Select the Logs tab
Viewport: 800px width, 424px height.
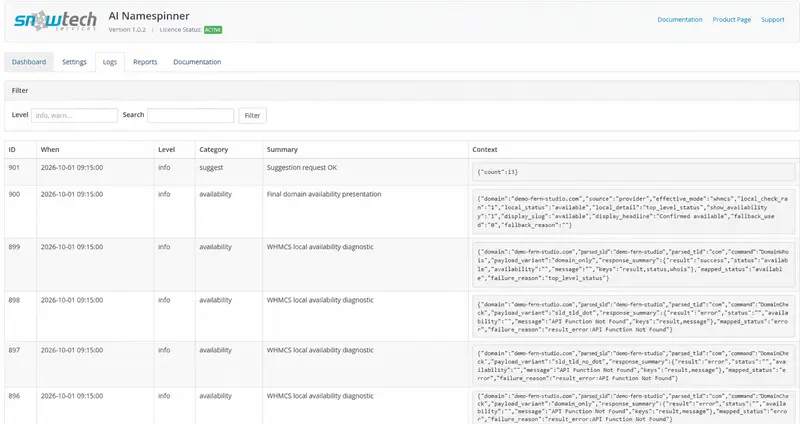[110, 62]
